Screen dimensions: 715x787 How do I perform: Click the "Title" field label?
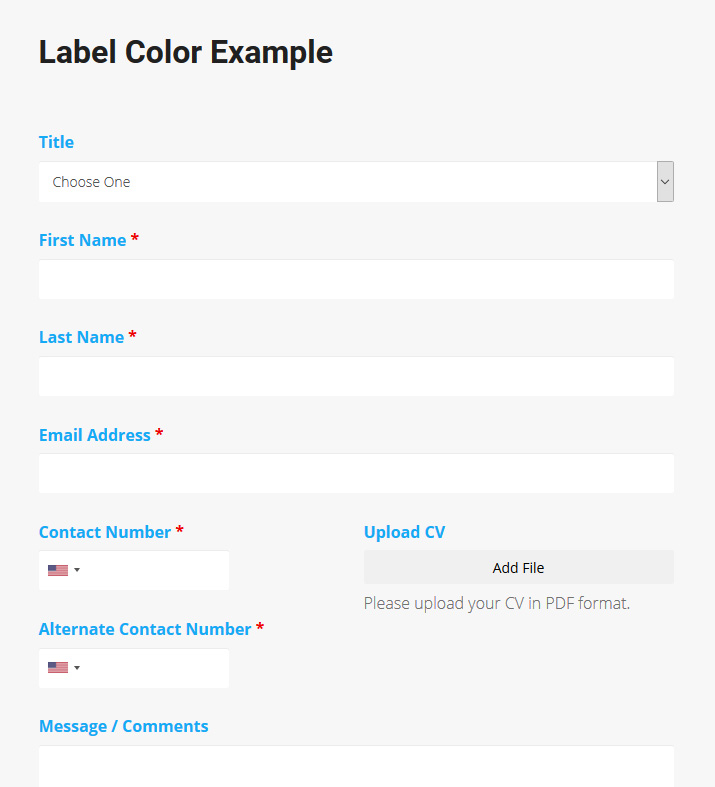click(x=56, y=142)
